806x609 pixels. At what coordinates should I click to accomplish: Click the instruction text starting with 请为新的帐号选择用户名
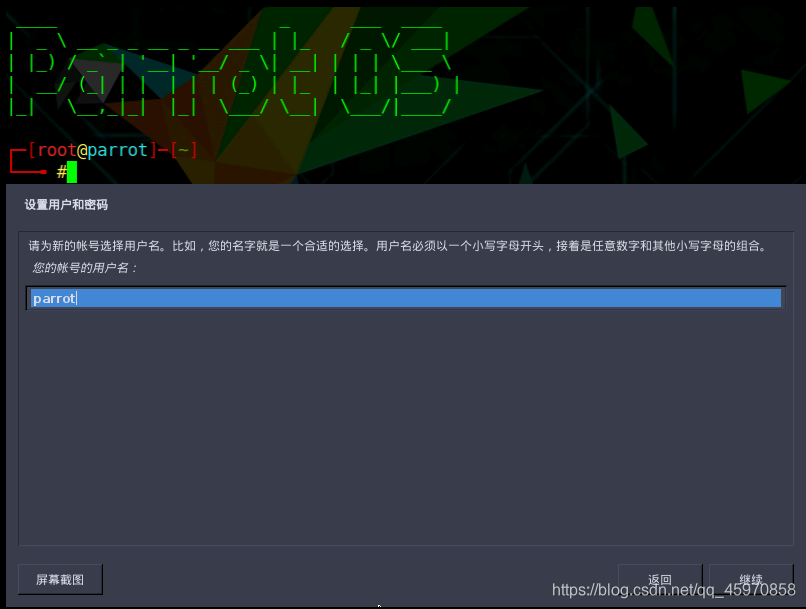pos(397,246)
